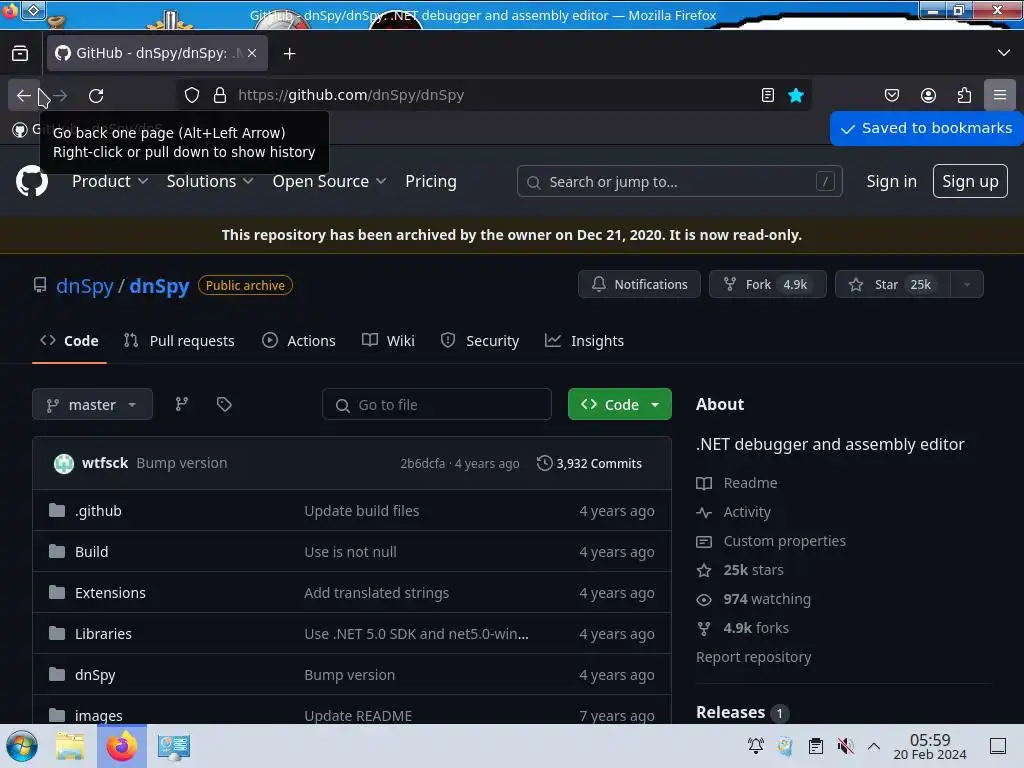Open the Pocket save icon
1024x768 pixels.
pyautogui.click(x=891, y=95)
